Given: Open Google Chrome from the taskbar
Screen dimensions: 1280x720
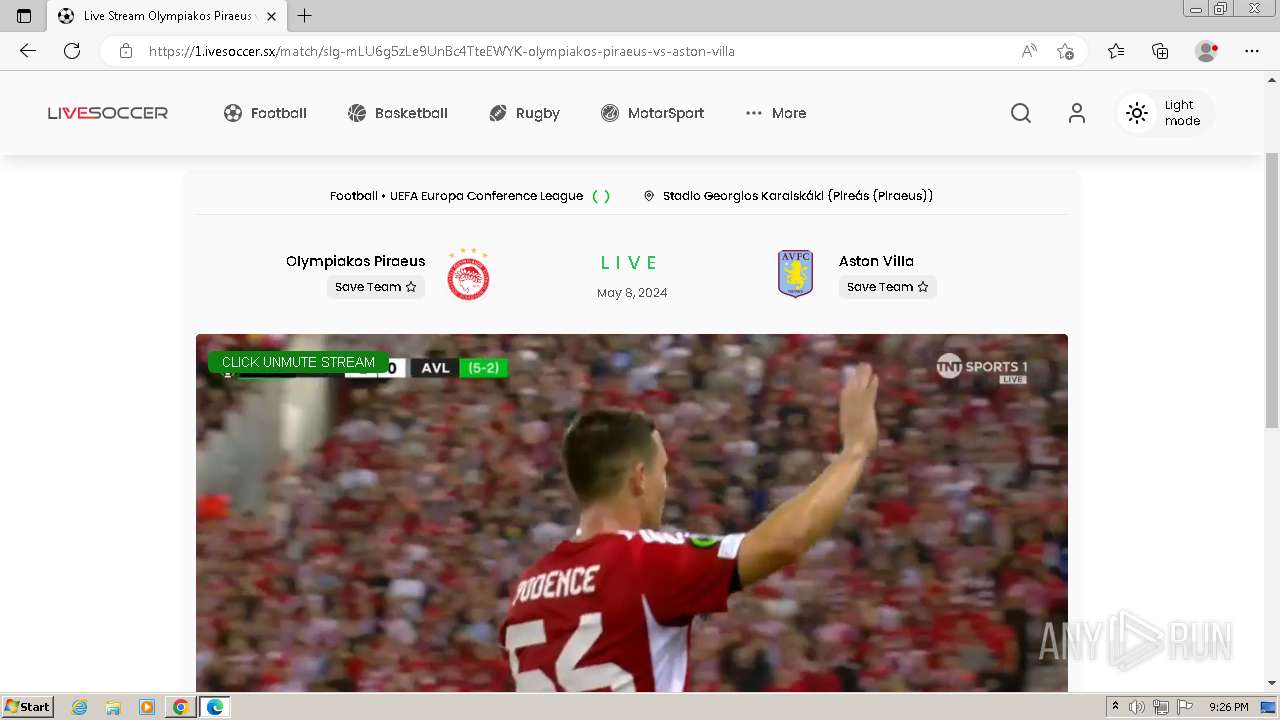Looking at the screenshot, I should tap(180, 707).
